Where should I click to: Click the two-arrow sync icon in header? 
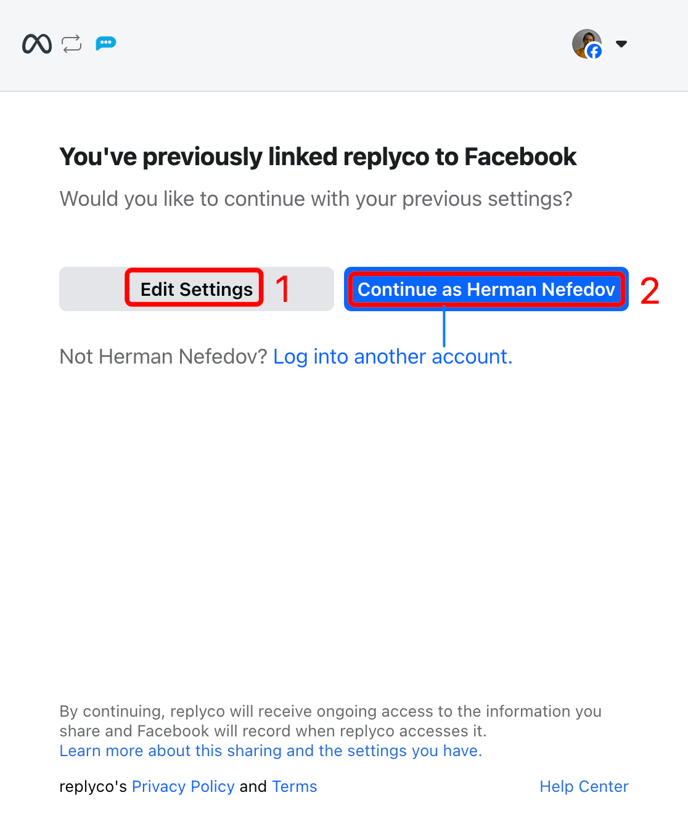[x=71, y=44]
